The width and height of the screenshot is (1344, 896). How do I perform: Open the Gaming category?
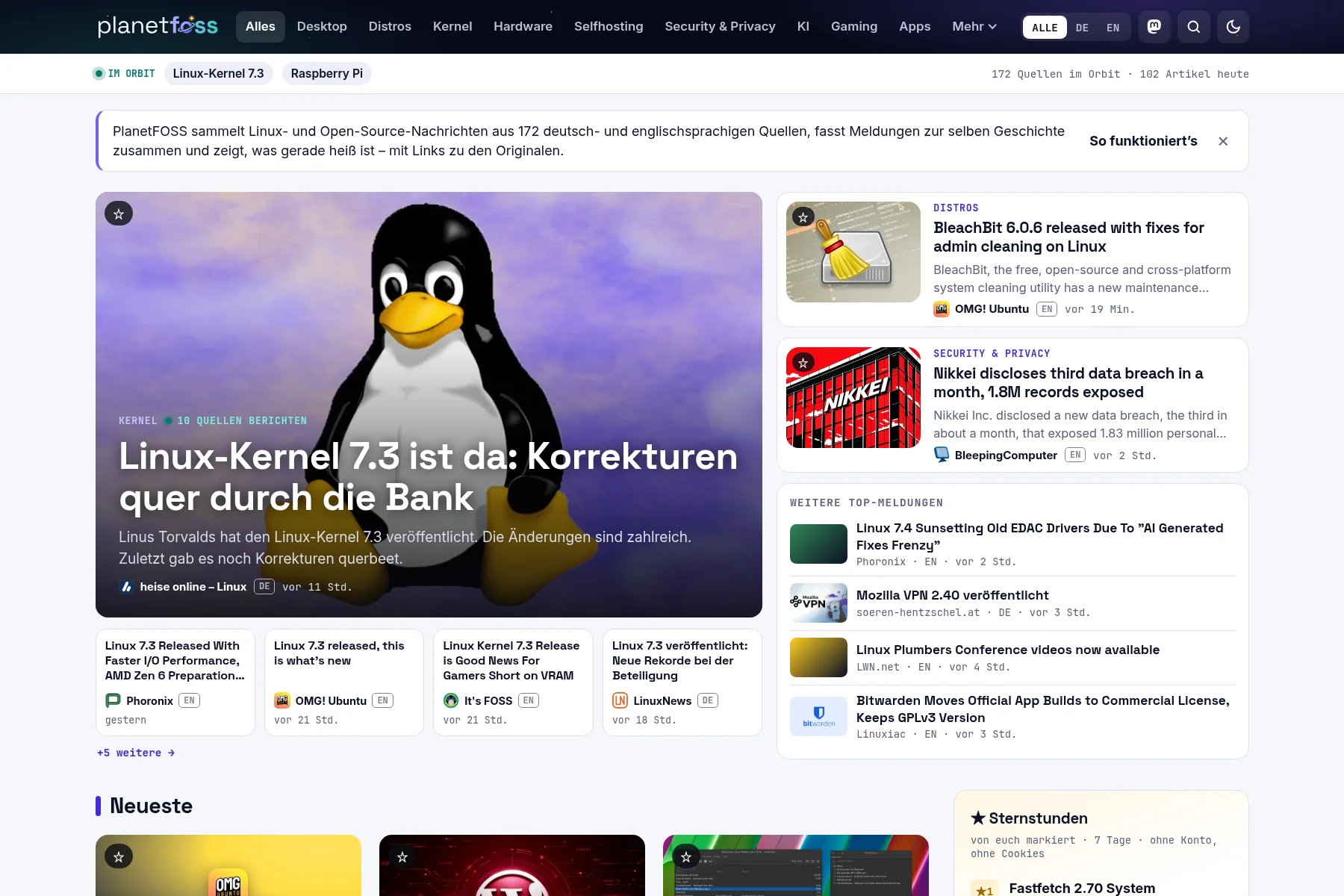click(x=854, y=27)
